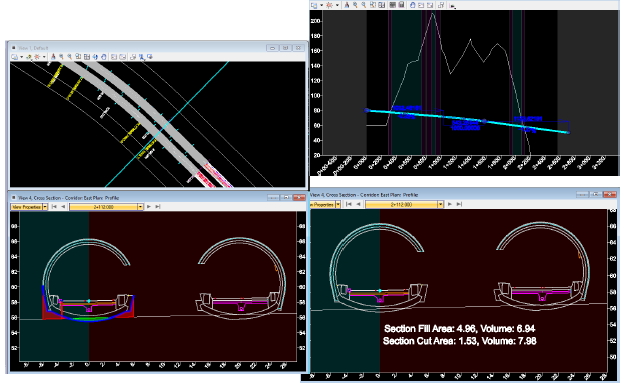
Task: Expand station 2+112.000 dropdown in left section
Action: coord(140,207)
